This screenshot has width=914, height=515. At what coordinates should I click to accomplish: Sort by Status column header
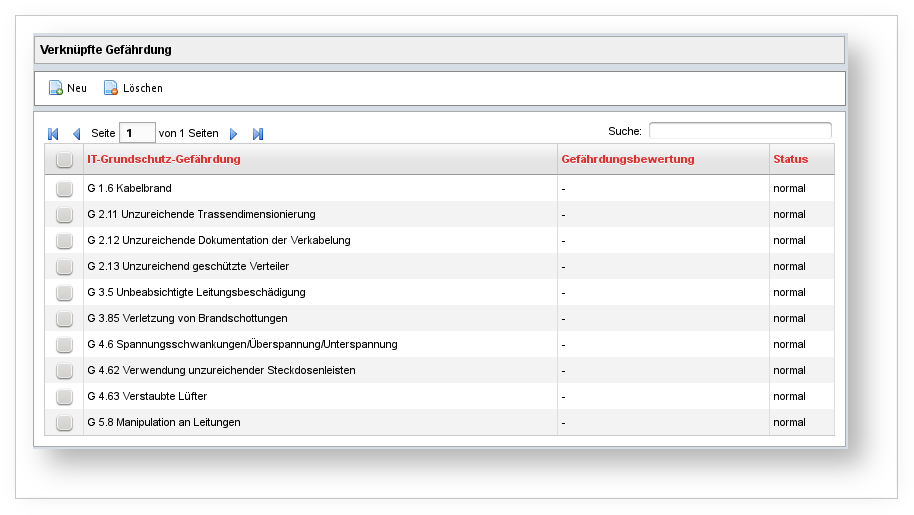pos(790,159)
